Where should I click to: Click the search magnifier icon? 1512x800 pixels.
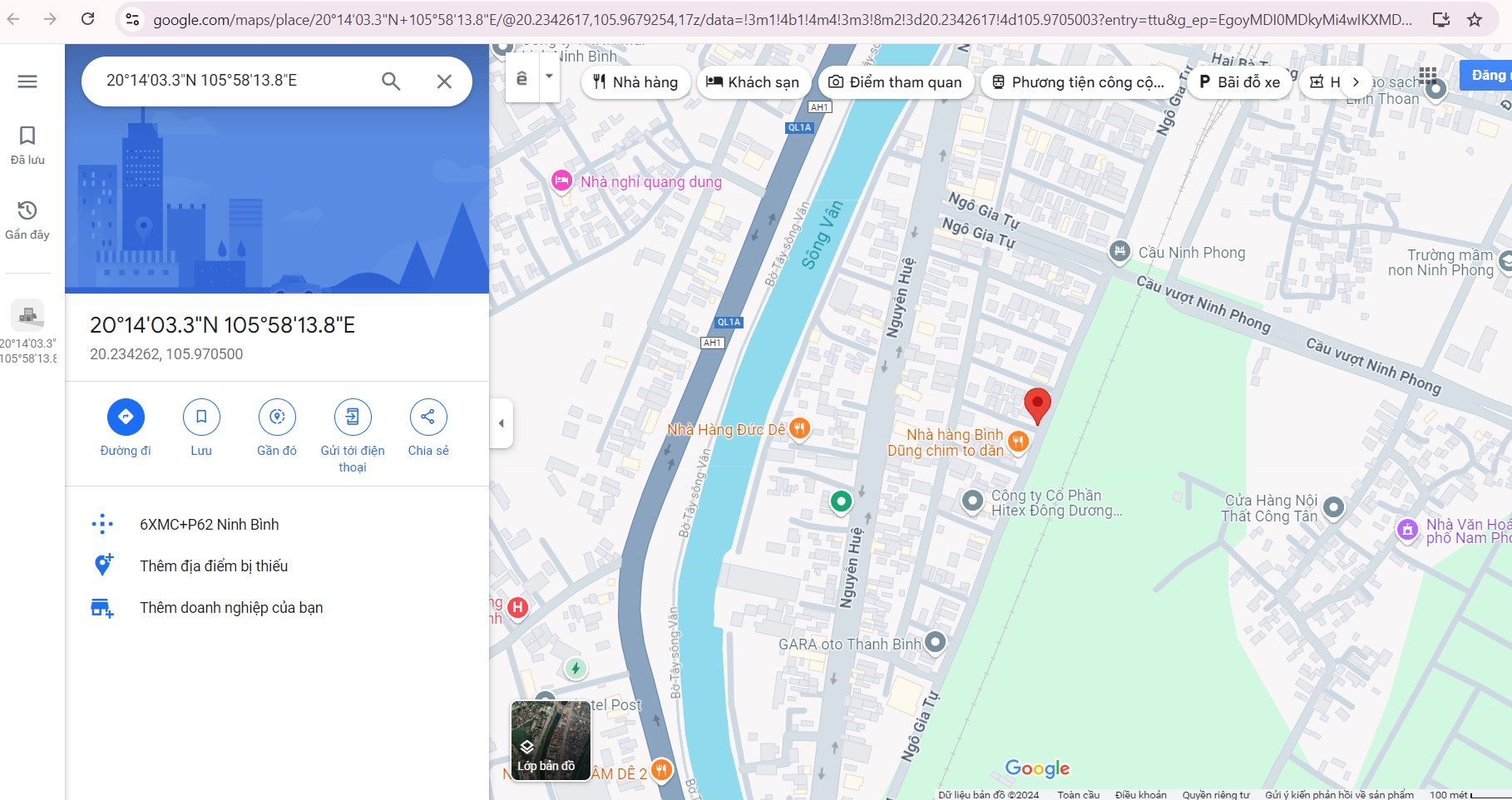pyautogui.click(x=391, y=81)
